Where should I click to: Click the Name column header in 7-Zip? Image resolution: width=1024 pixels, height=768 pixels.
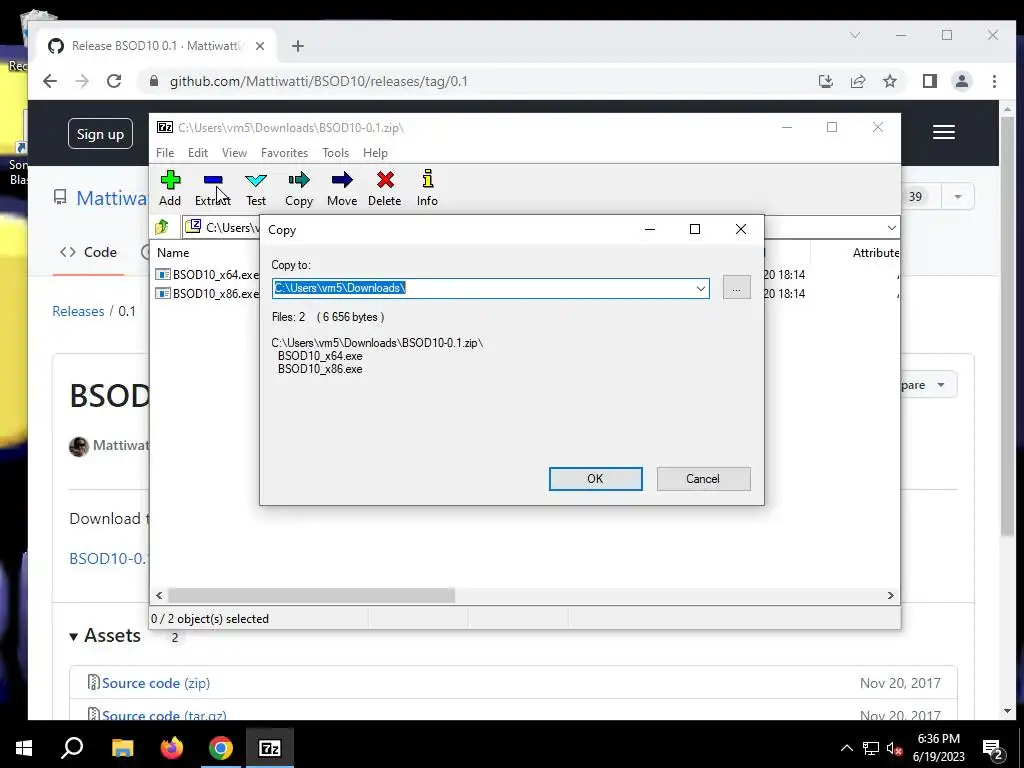pos(172,253)
